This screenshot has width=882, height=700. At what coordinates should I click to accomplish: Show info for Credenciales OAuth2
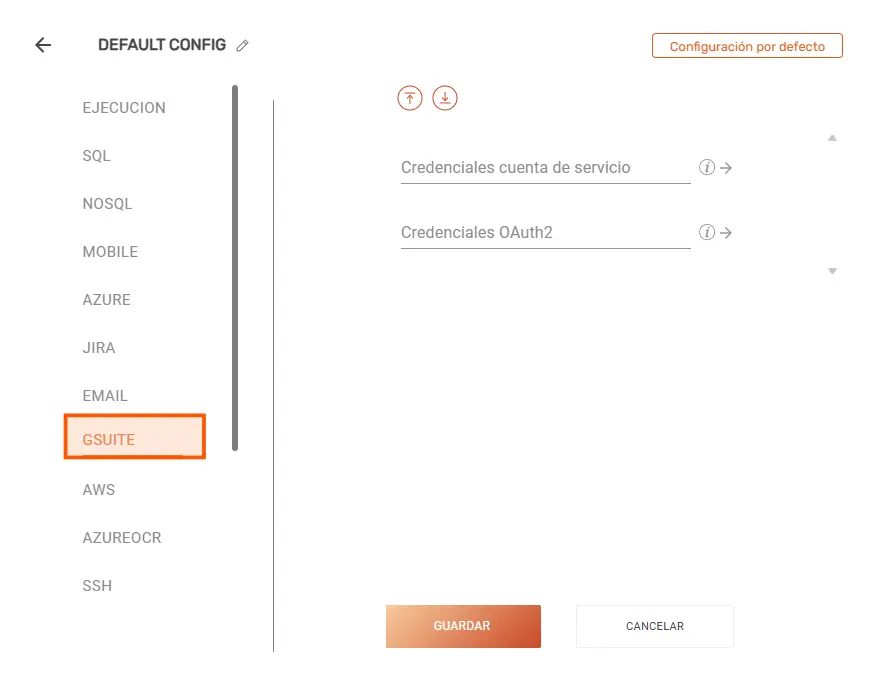click(x=707, y=232)
